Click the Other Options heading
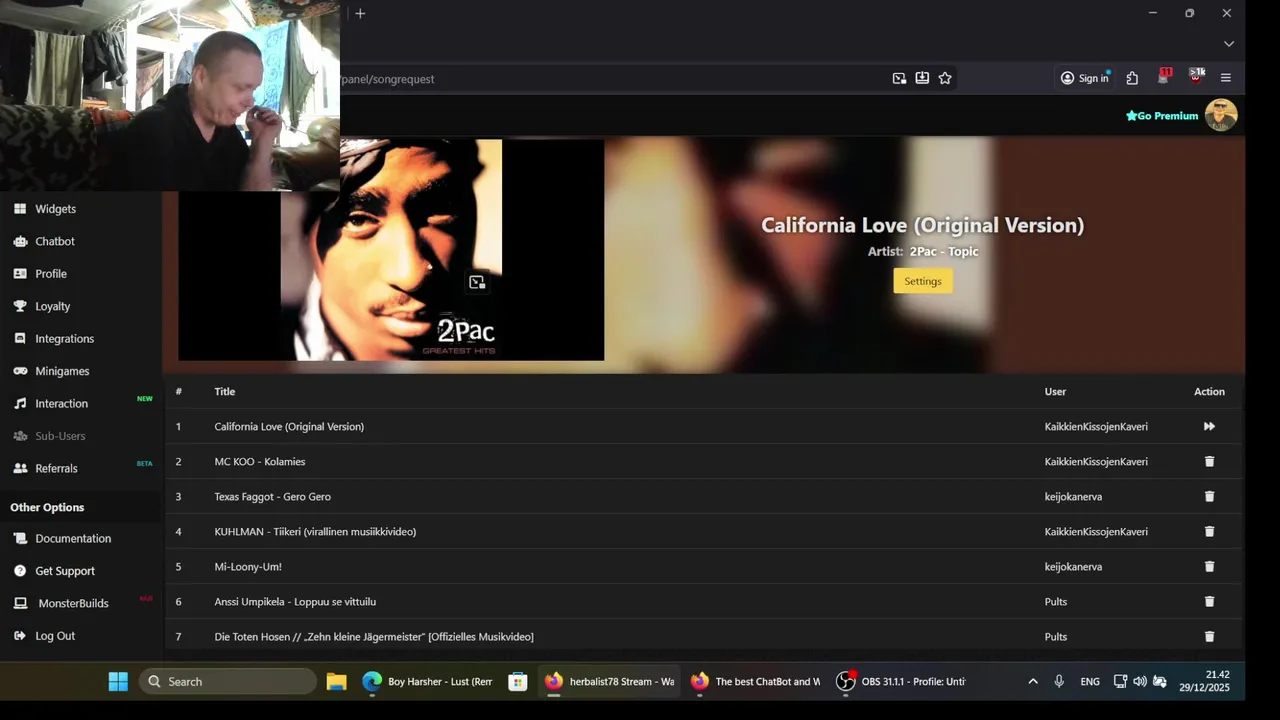Screen dimensions: 1280x720 pyautogui.click(x=47, y=508)
